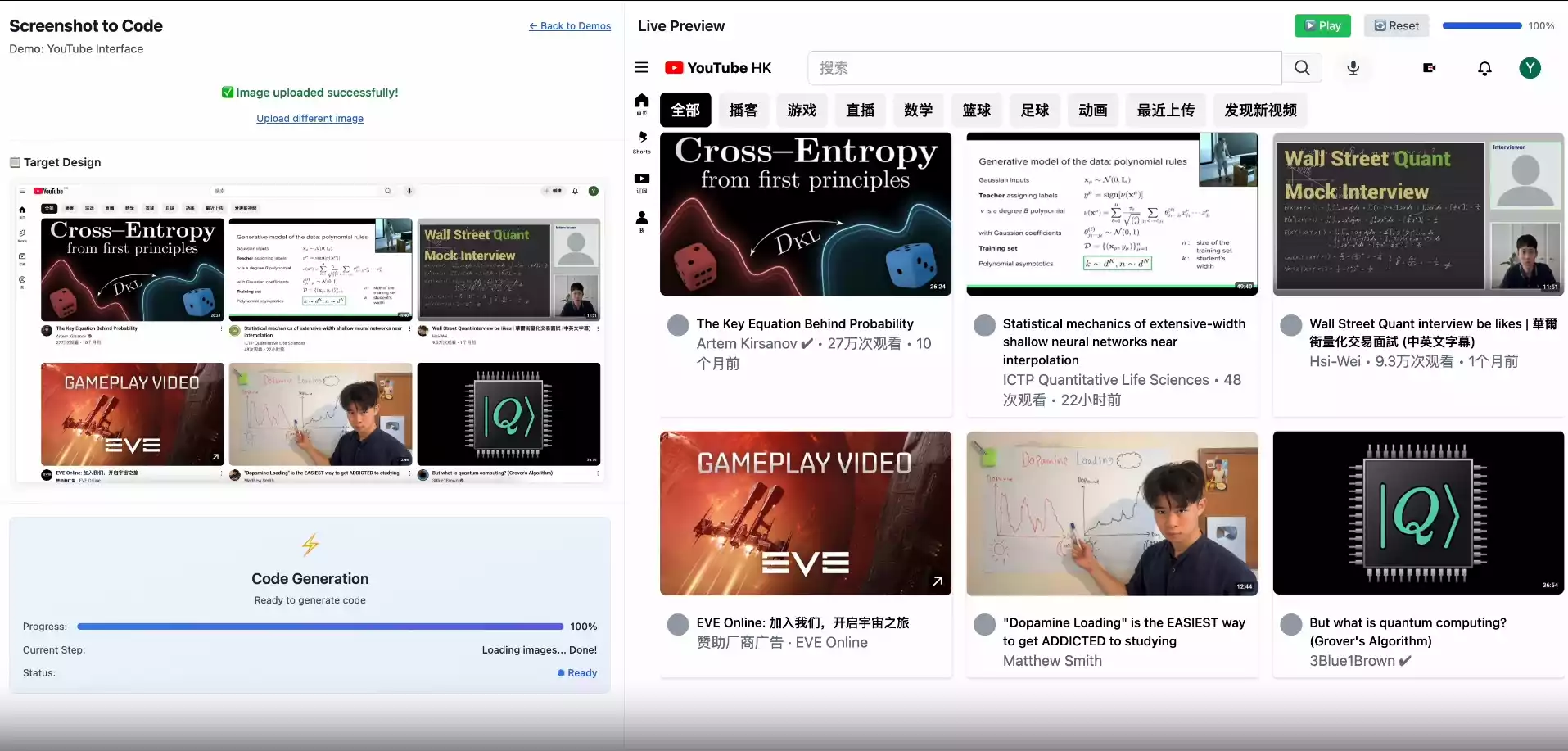Click title 'The Key Equation Behind Probability'

(x=805, y=324)
